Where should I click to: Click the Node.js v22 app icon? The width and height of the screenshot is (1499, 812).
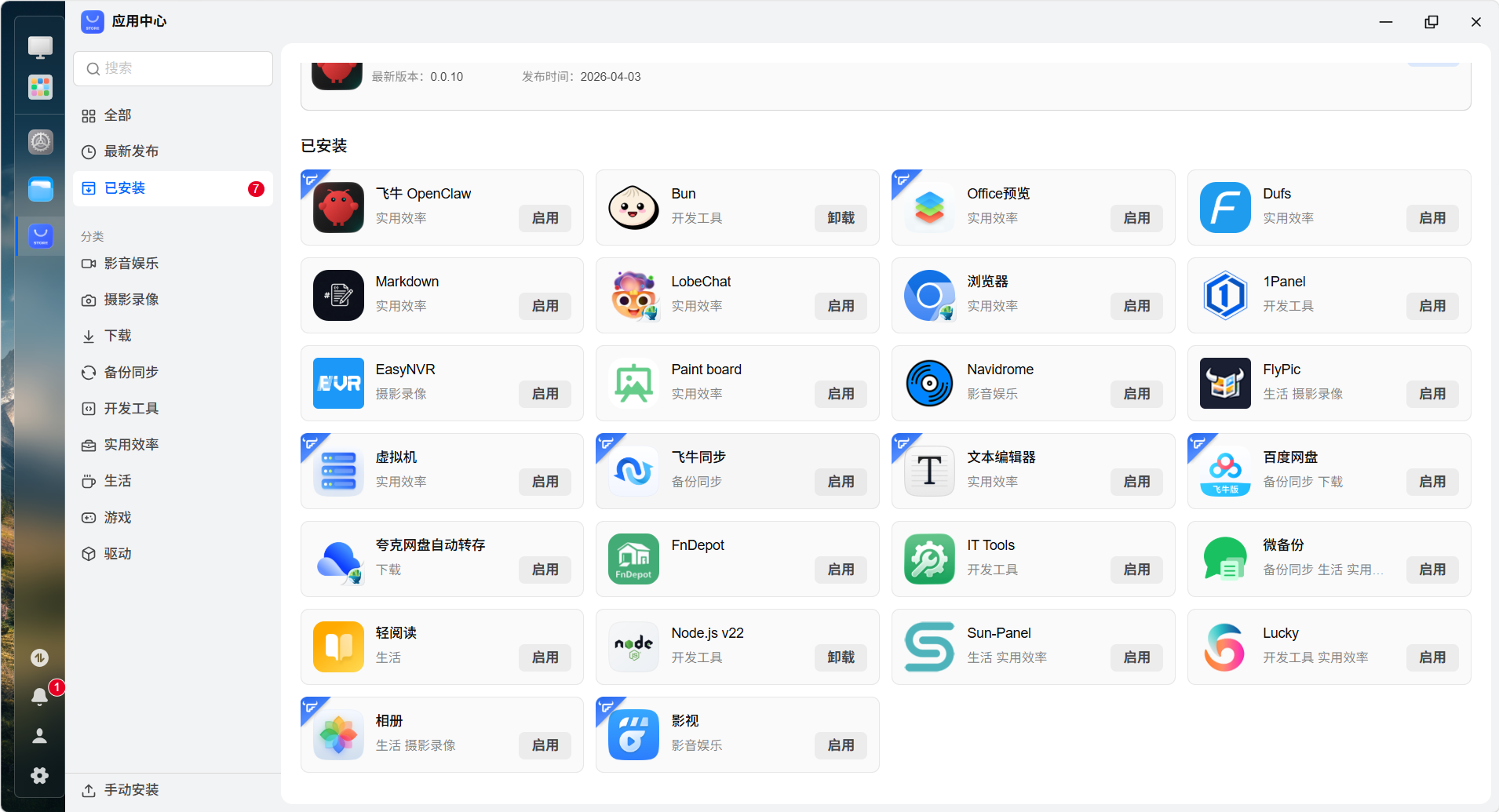[x=633, y=646]
